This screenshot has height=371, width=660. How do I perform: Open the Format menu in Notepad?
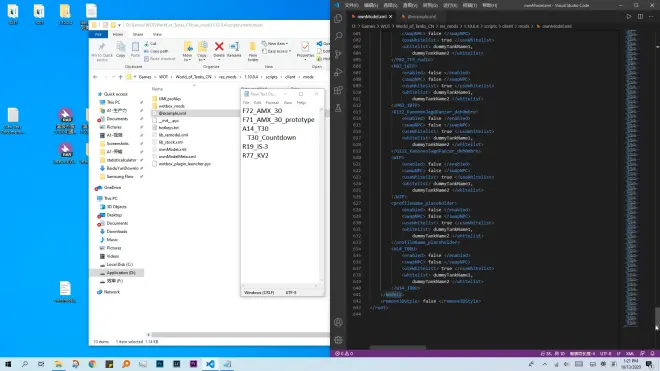[272, 103]
